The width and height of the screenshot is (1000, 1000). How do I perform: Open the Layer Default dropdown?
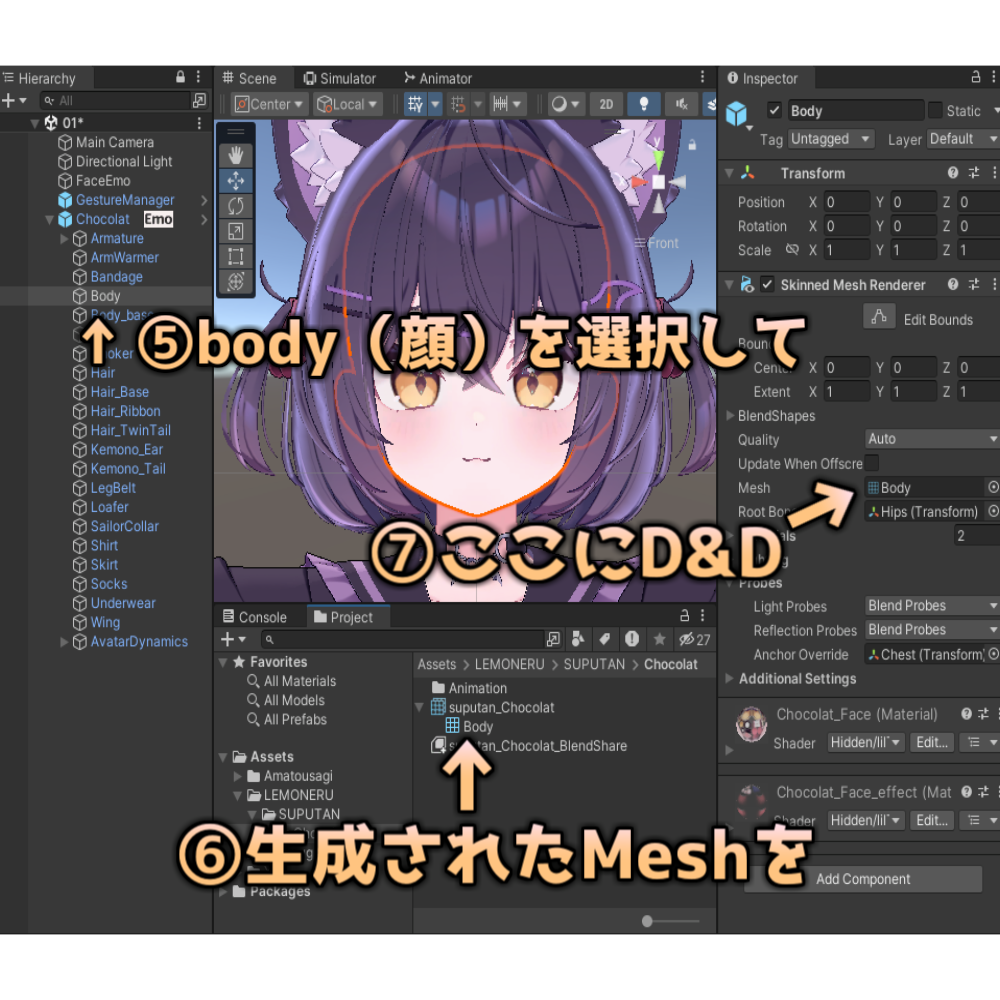[963, 138]
